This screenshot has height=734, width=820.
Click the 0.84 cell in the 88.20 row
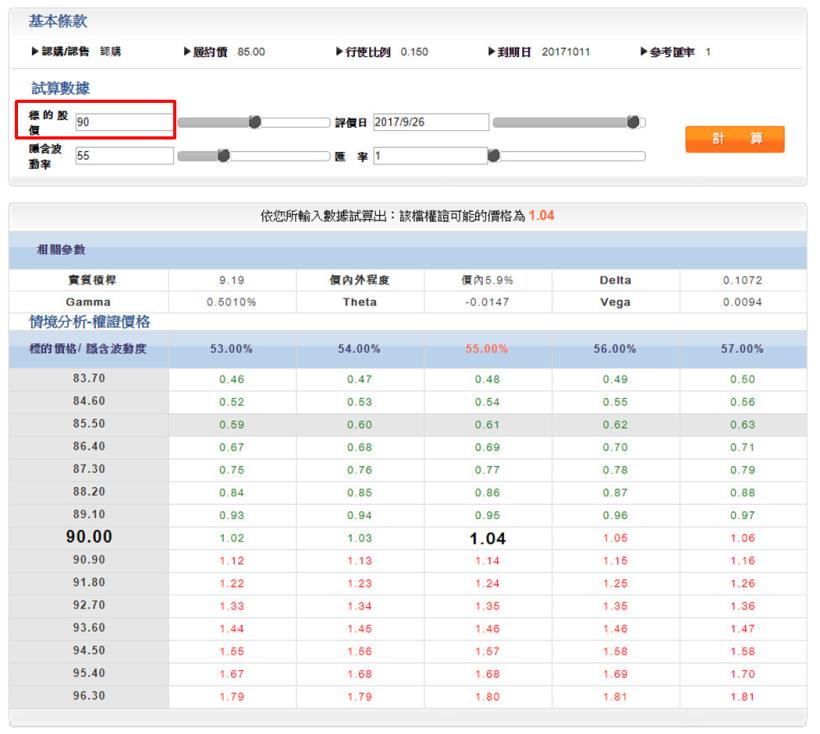coord(232,493)
